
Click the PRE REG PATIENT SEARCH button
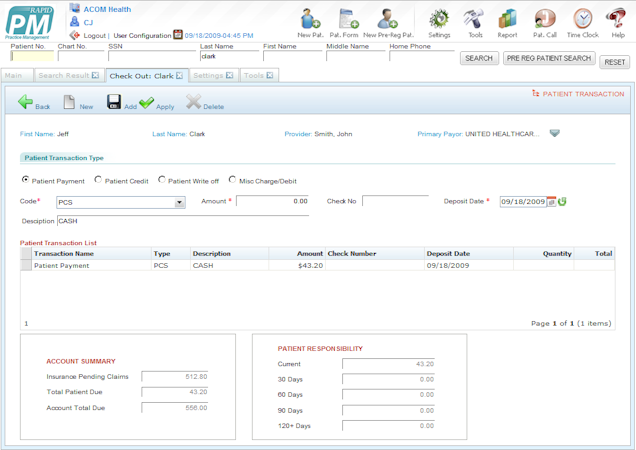(x=549, y=58)
